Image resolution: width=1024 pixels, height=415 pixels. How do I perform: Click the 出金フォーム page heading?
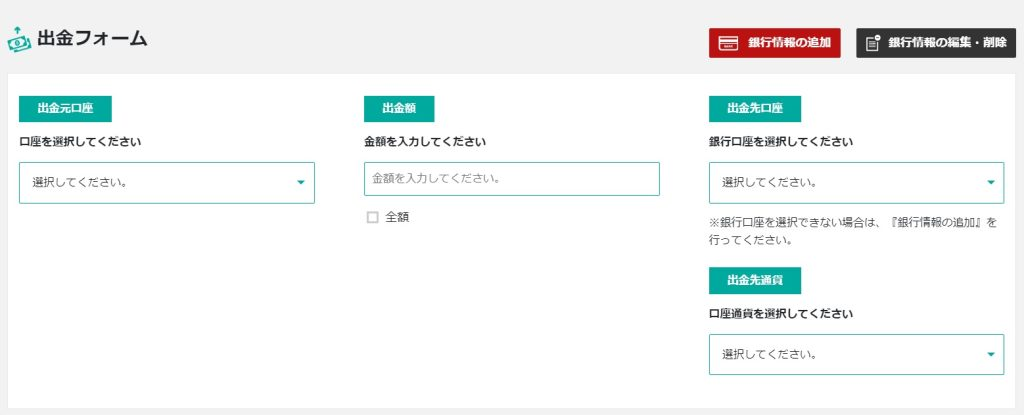pyautogui.click(x=92, y=39)
